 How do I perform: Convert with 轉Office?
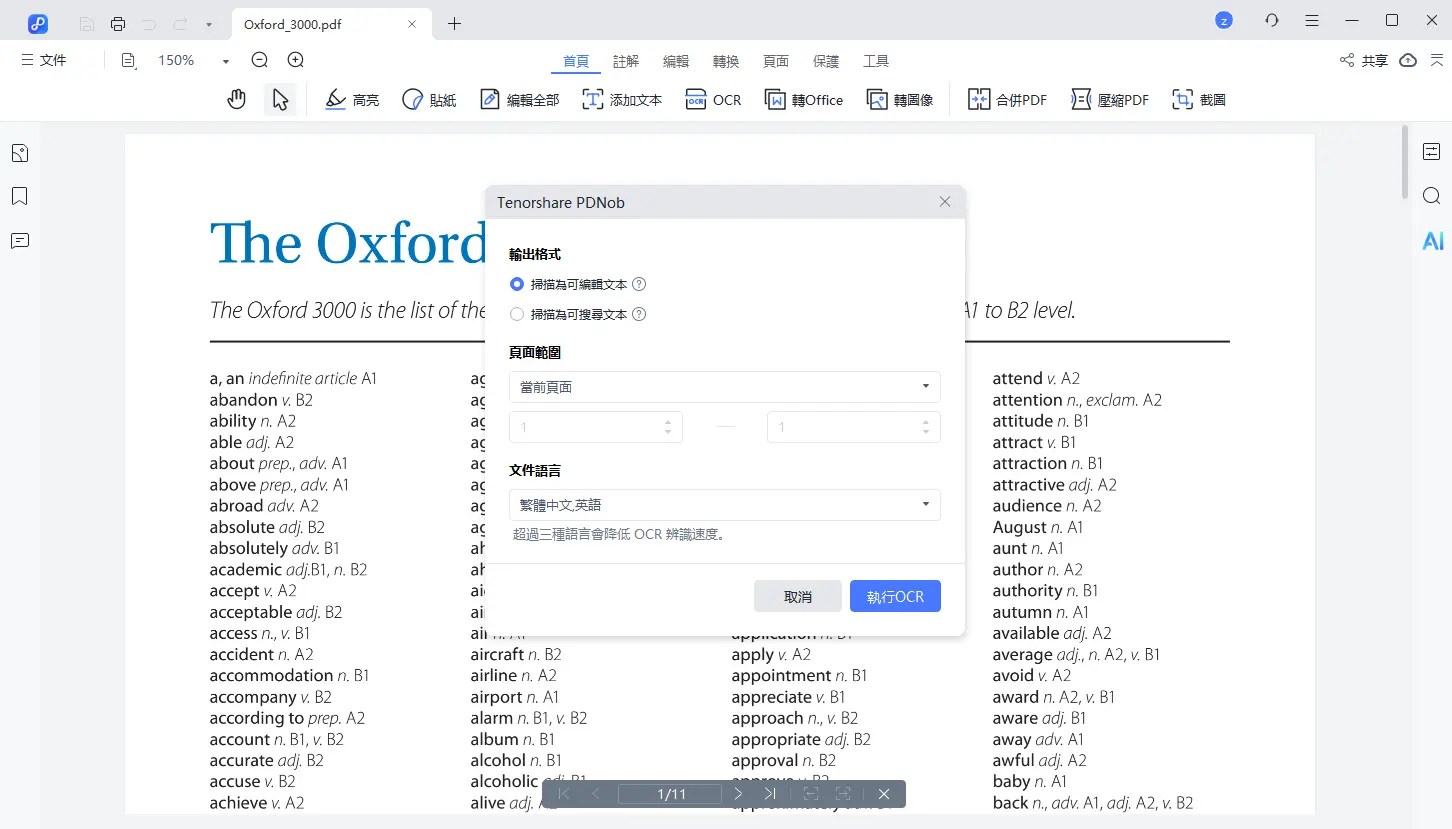[x=804, y=100]
